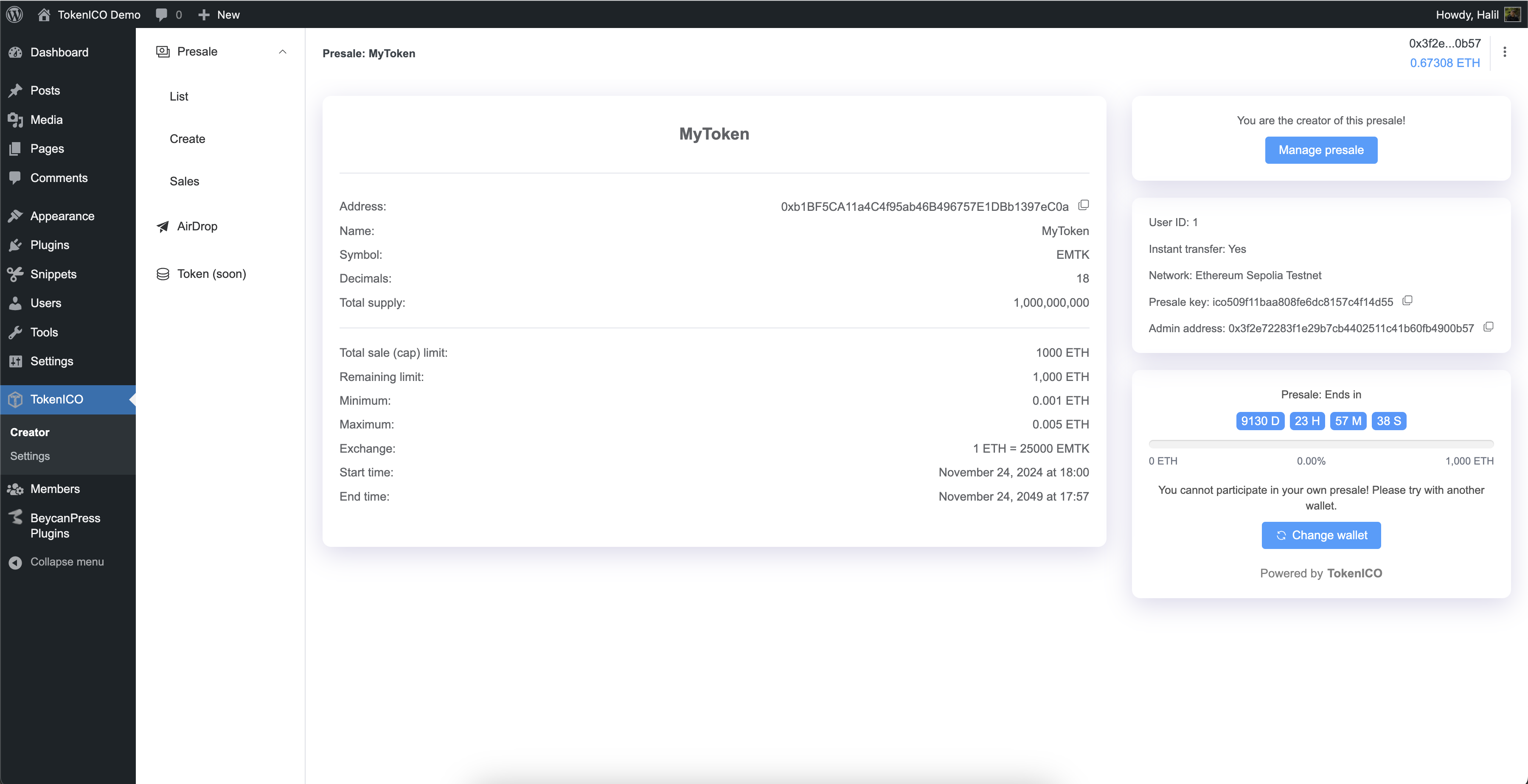
Task: Click the Media icon in sidebar
Action: (x=15, y=120)
